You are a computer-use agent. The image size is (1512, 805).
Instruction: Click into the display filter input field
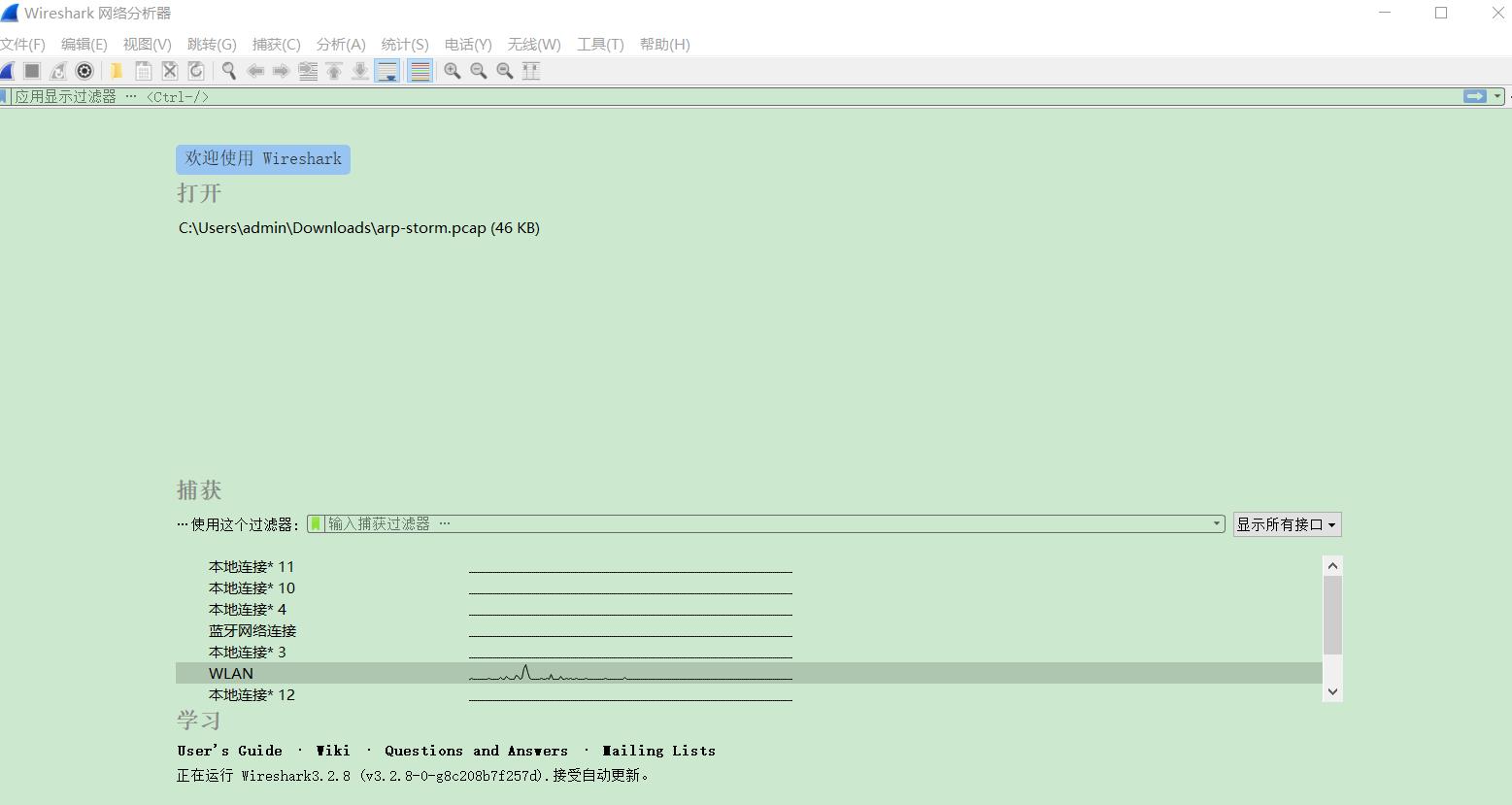click(x=738, y=96)
